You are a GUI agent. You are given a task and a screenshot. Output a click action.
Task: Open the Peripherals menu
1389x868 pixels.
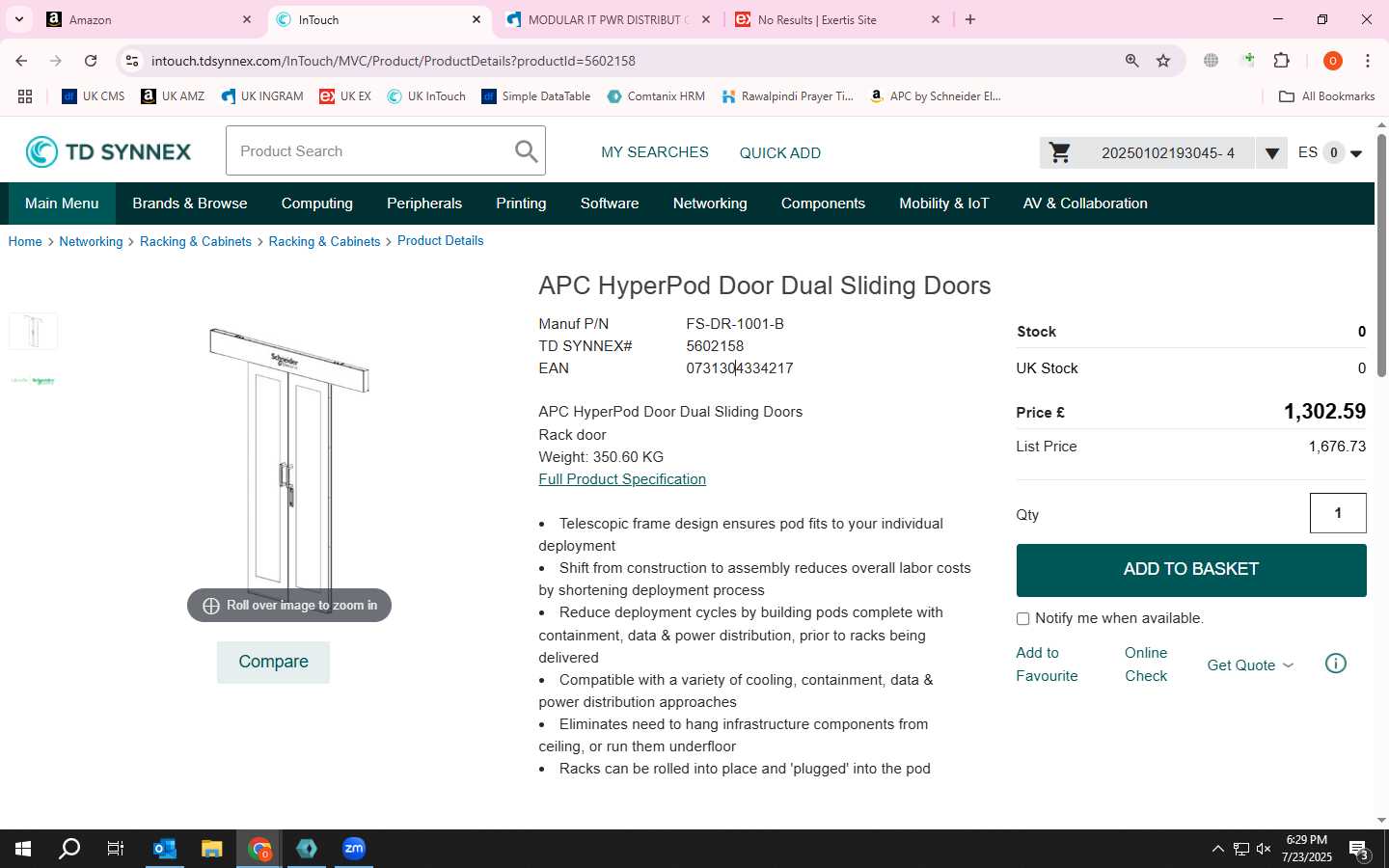[x=424, y=203]
